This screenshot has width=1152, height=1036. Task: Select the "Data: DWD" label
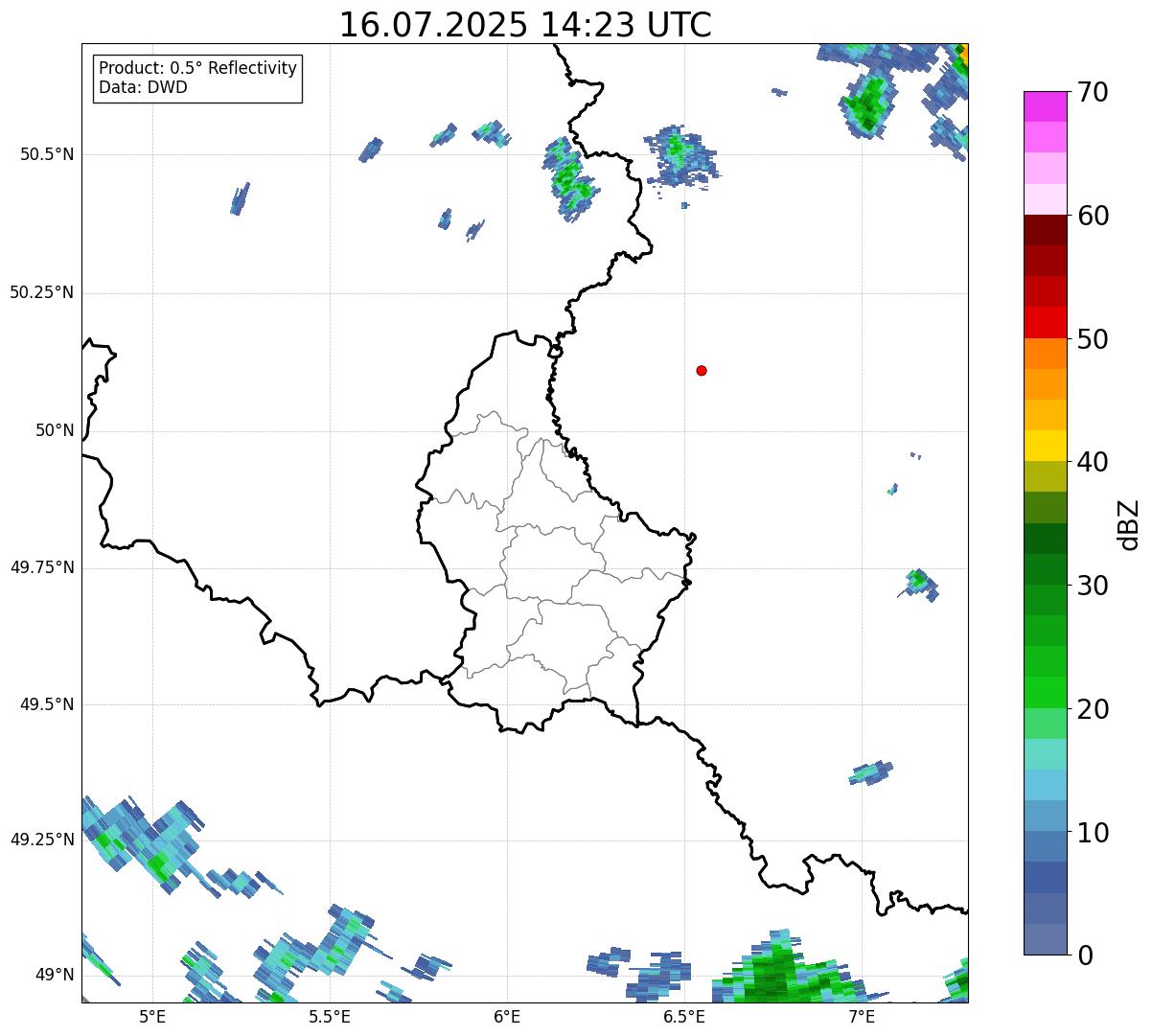tap(143, 87)
